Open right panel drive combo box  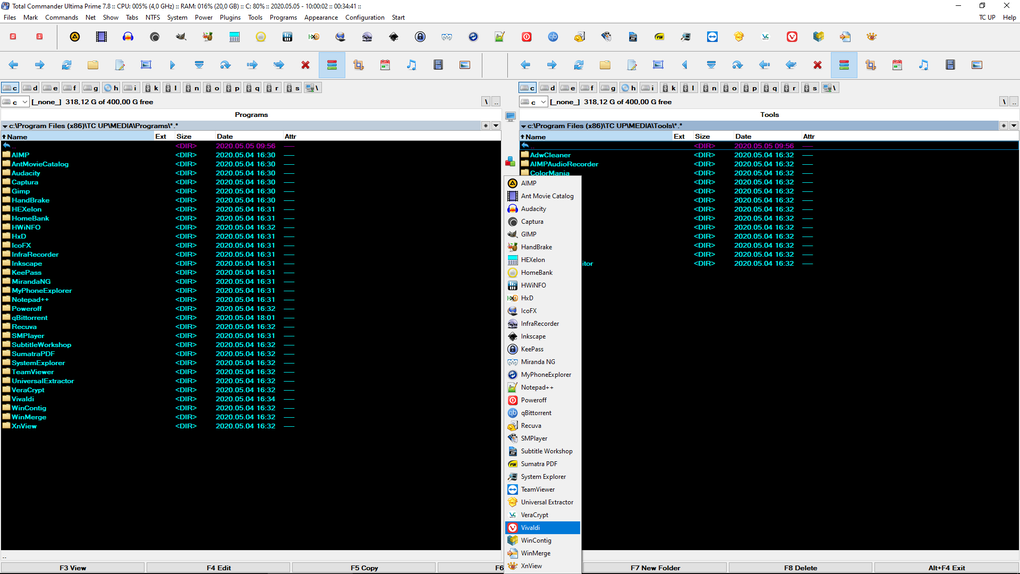click(x=533, y=102)
